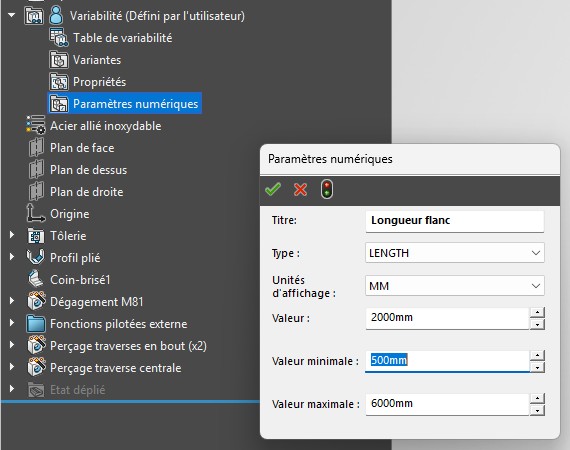This screenshot has height=450, width=570.
Task: Click the traffic light preview icon
Action: pyautogui.click(x=327, y=189)
